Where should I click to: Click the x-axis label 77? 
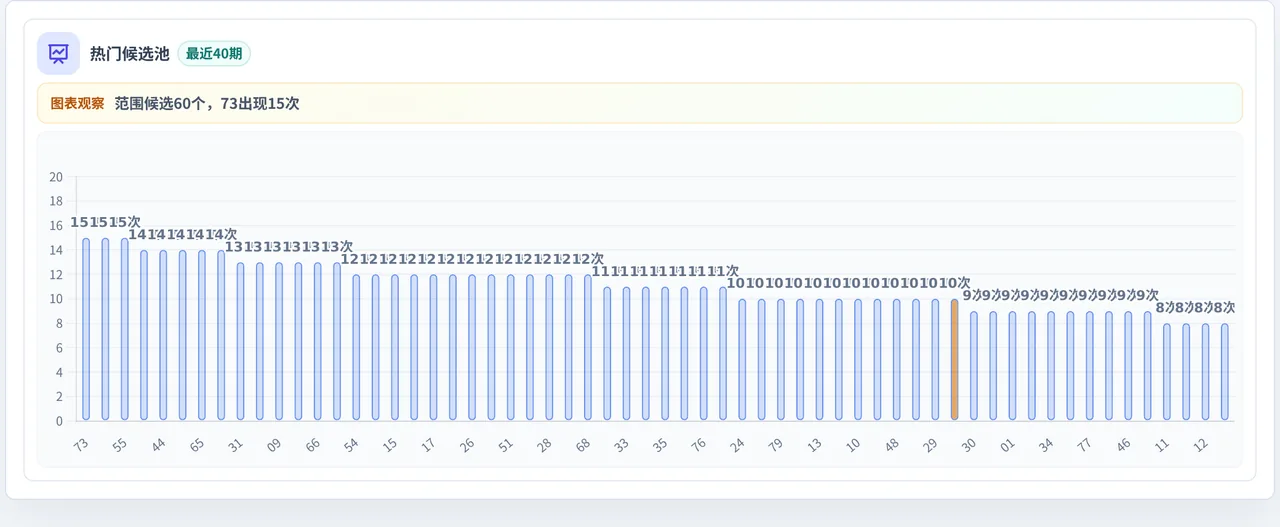click(x=1085, y=443)
